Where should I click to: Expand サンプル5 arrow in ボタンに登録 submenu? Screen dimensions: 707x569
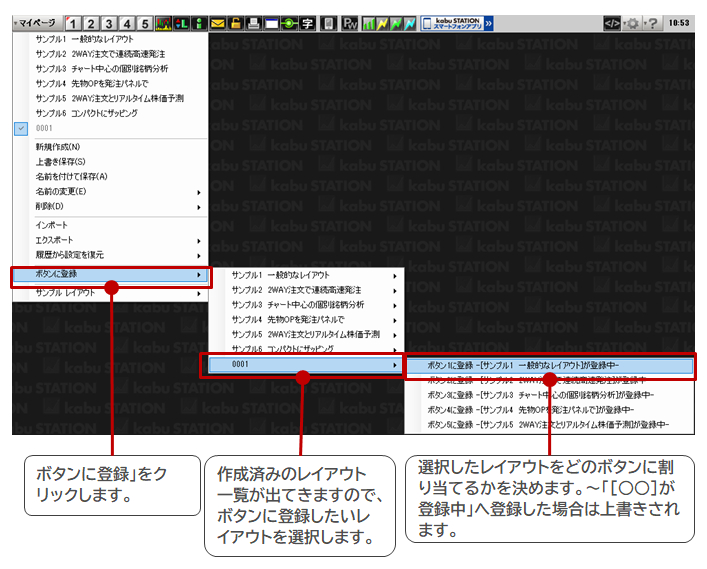pos(395,335)
